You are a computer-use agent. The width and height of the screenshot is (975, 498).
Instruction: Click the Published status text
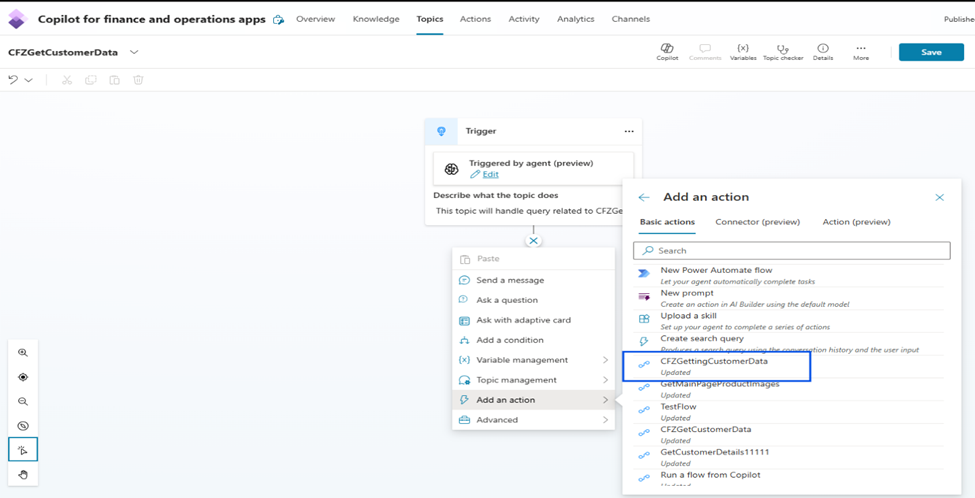(x=959, y=19)
